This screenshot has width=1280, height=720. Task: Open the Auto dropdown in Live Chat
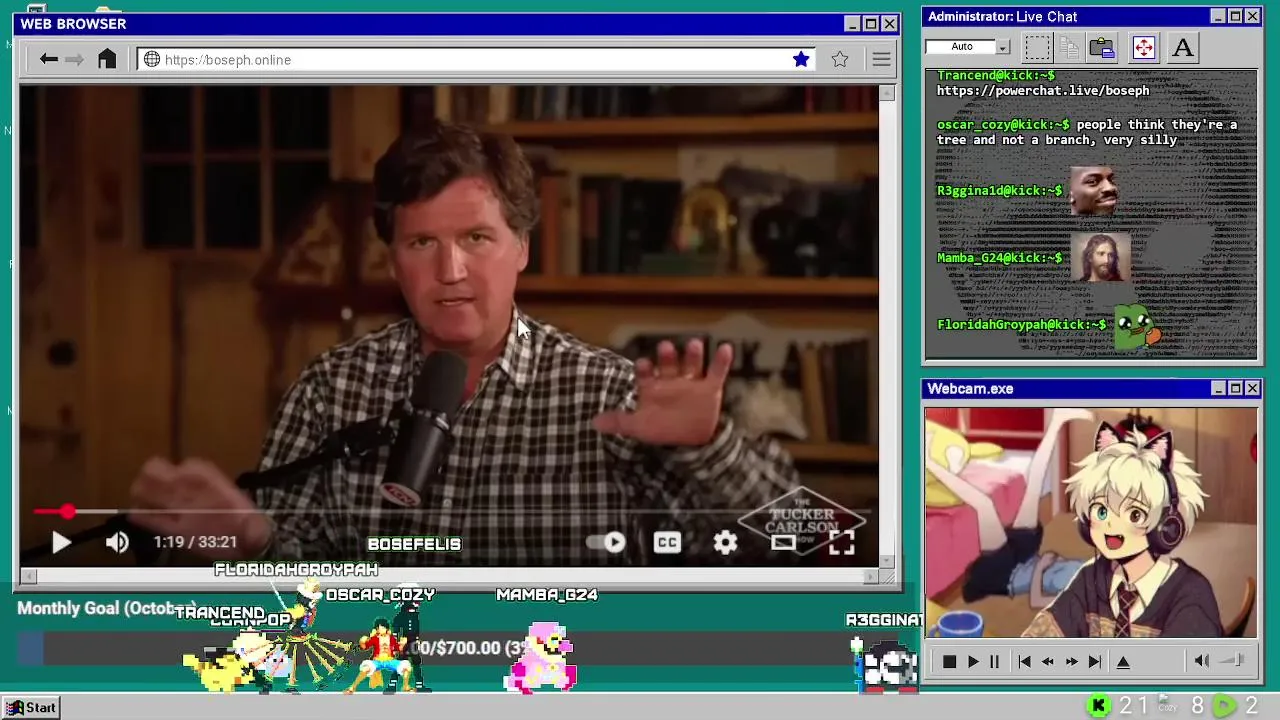[x=1003, y=47]
